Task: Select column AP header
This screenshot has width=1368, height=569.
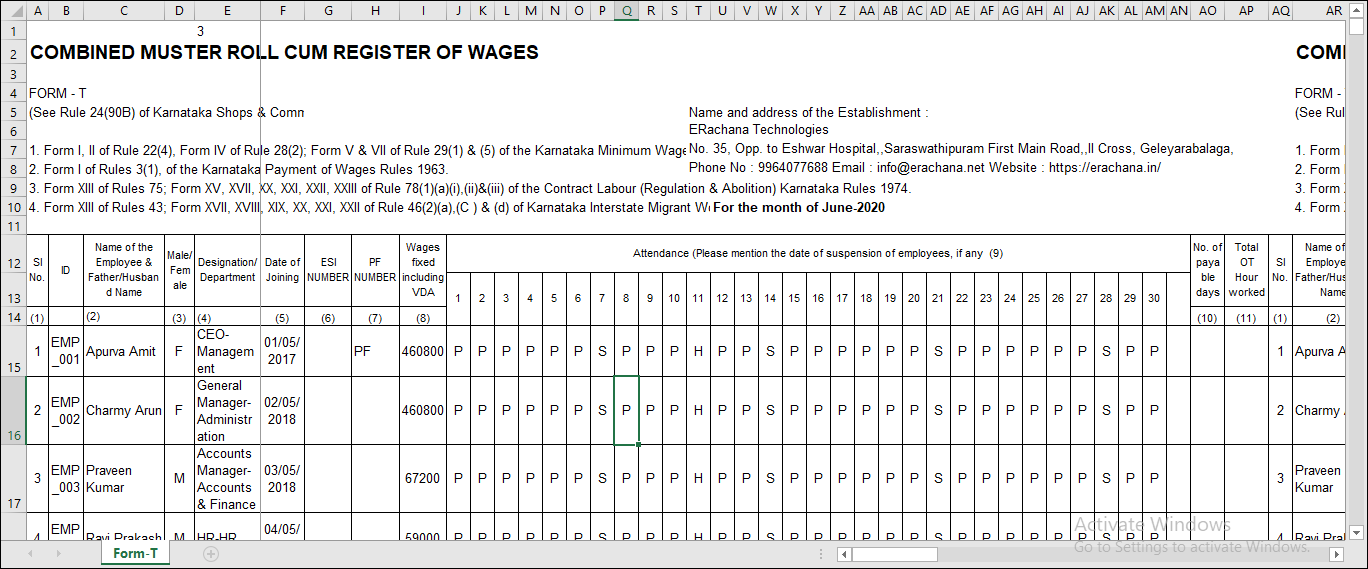Action: coord(1246,10)
